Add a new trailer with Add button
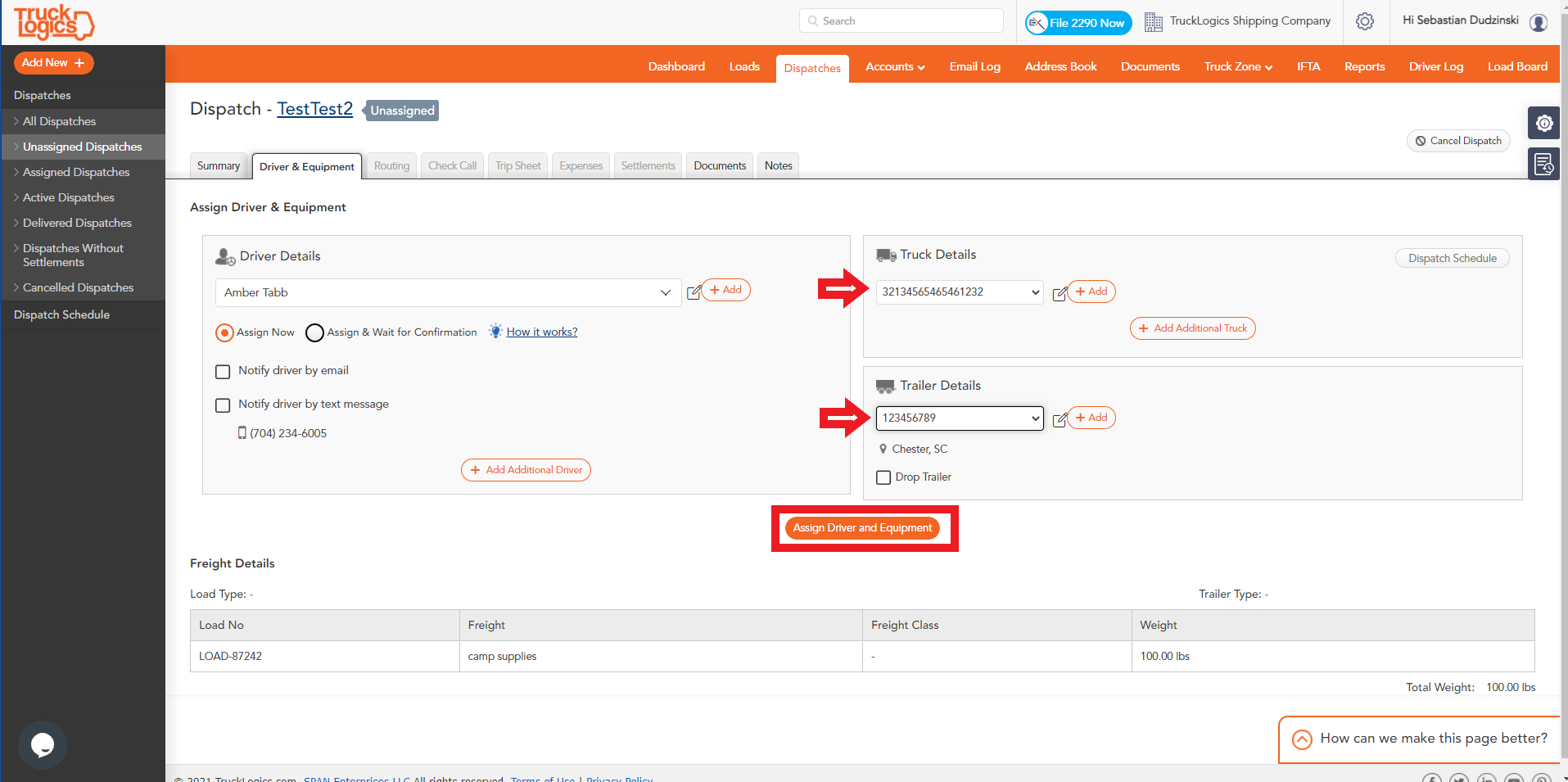This screenshot has width=1568, height=782. tap(1091, 418)
